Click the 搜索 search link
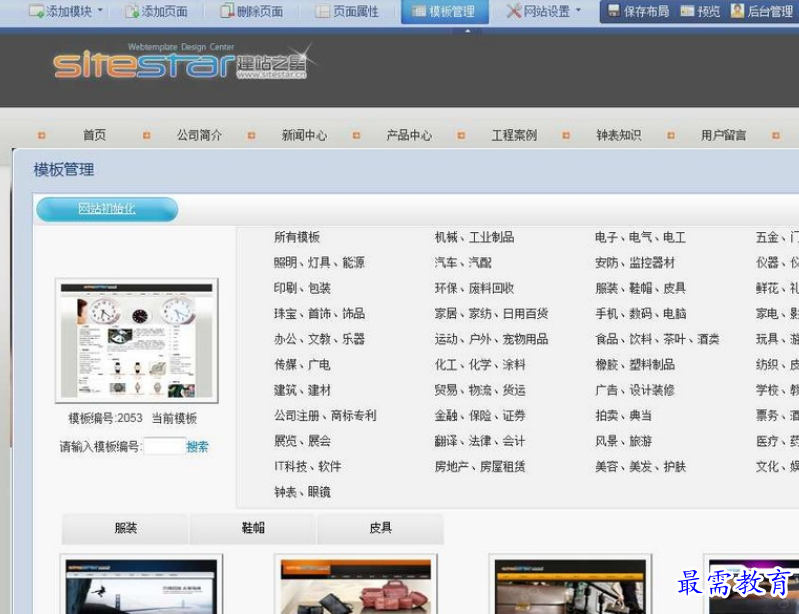 [x=198, y=447]
